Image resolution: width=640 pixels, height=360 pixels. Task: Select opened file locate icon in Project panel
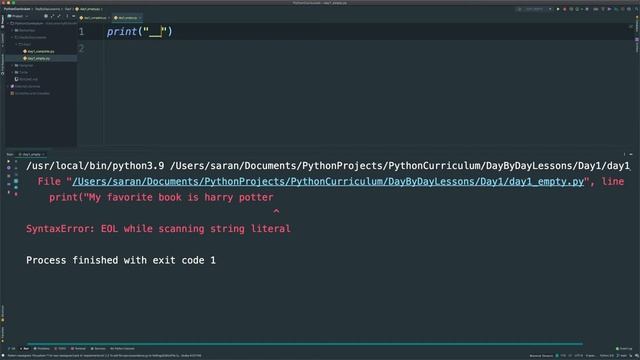point(46,16)
